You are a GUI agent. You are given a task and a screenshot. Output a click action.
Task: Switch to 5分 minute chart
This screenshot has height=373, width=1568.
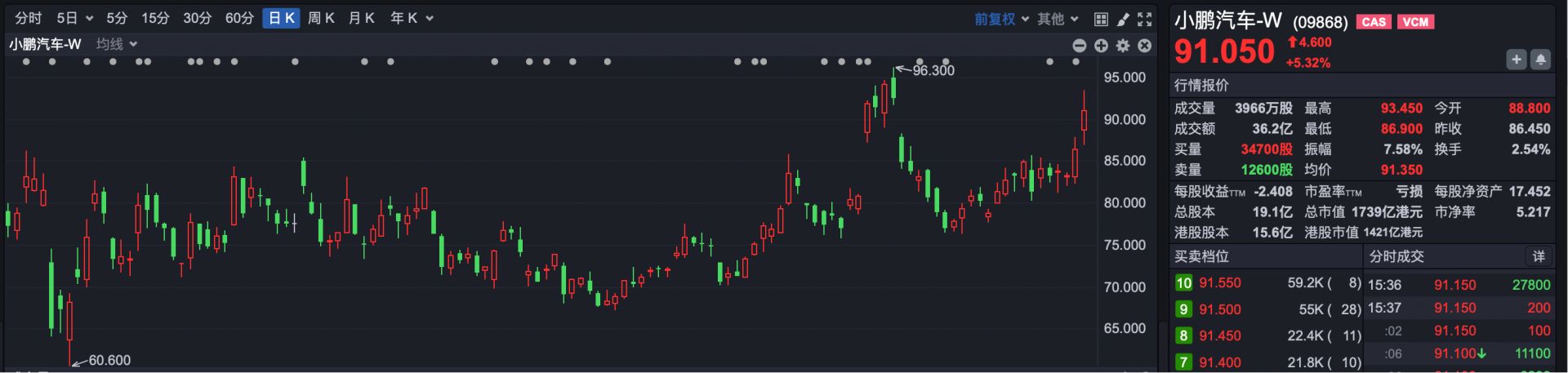tap(117, 18)
